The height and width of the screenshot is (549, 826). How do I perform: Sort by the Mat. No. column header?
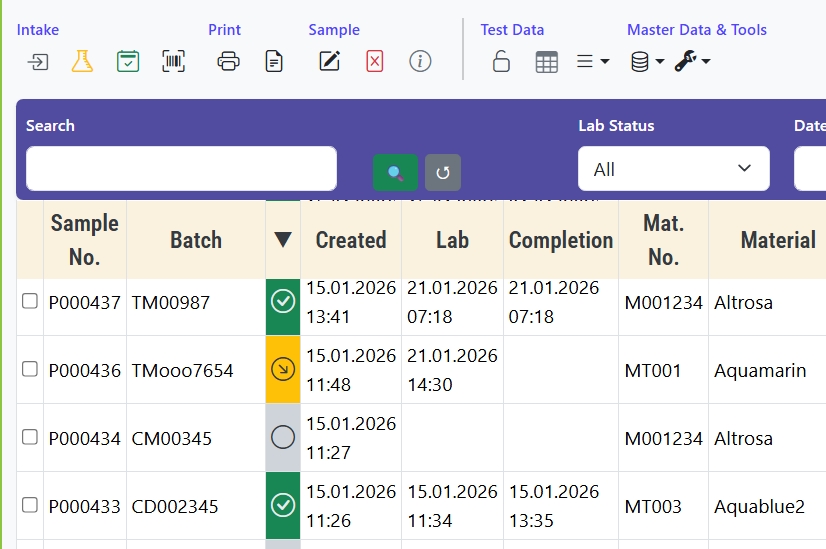(663, 240)
